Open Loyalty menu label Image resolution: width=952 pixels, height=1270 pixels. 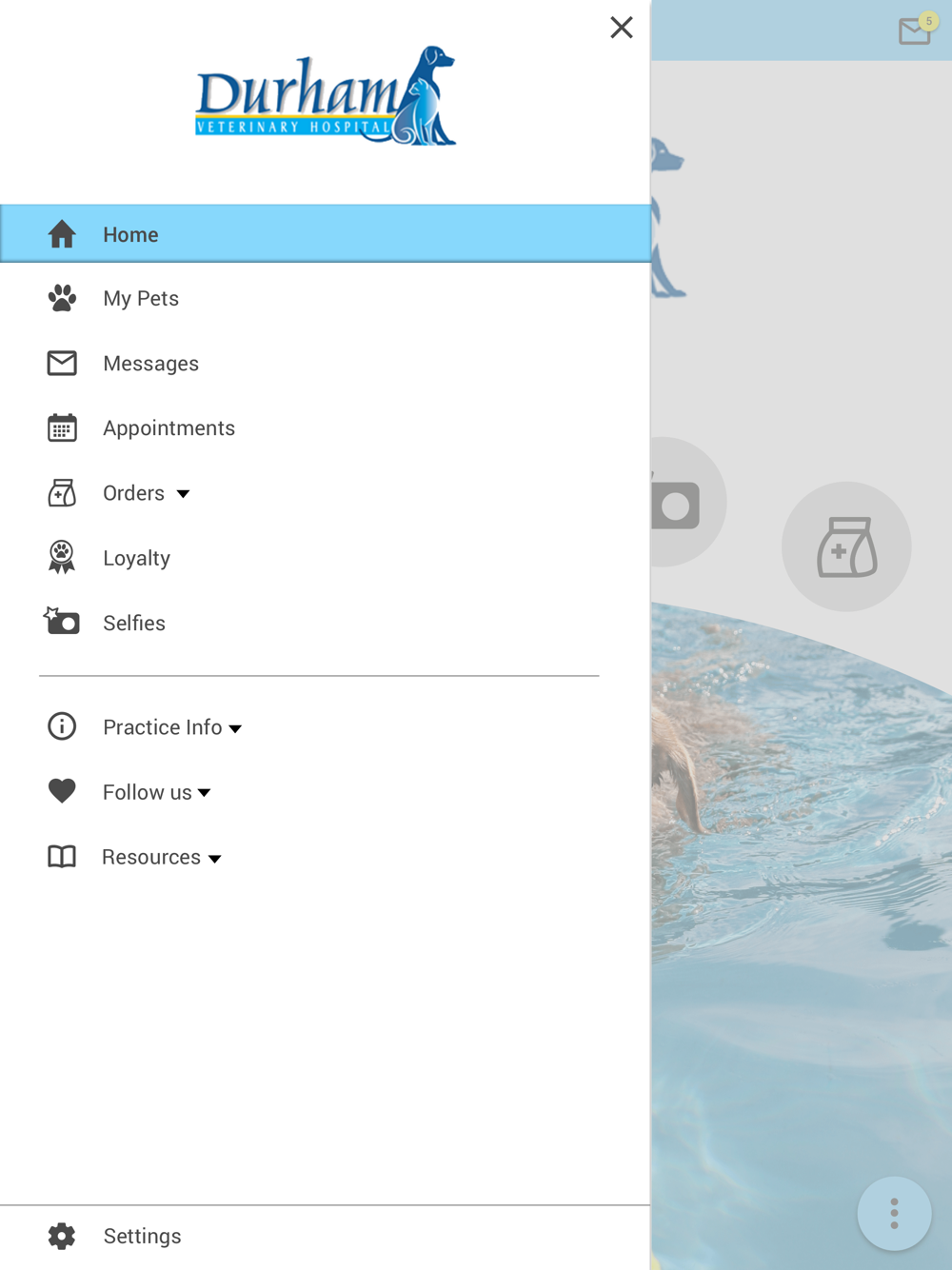[x=136, y=559]
